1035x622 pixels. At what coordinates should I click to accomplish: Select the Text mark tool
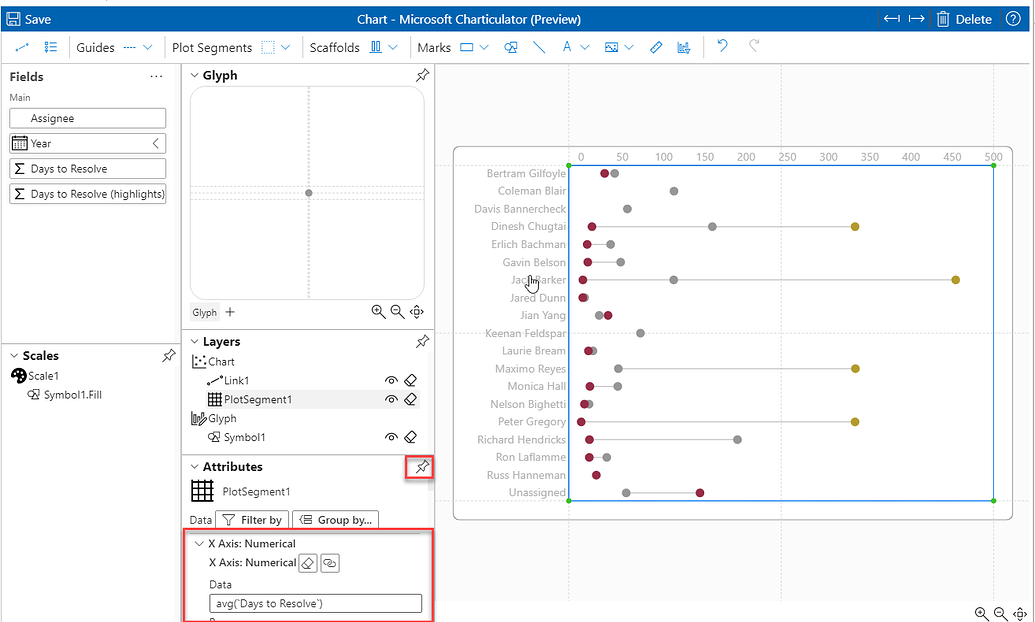(566, 47)
